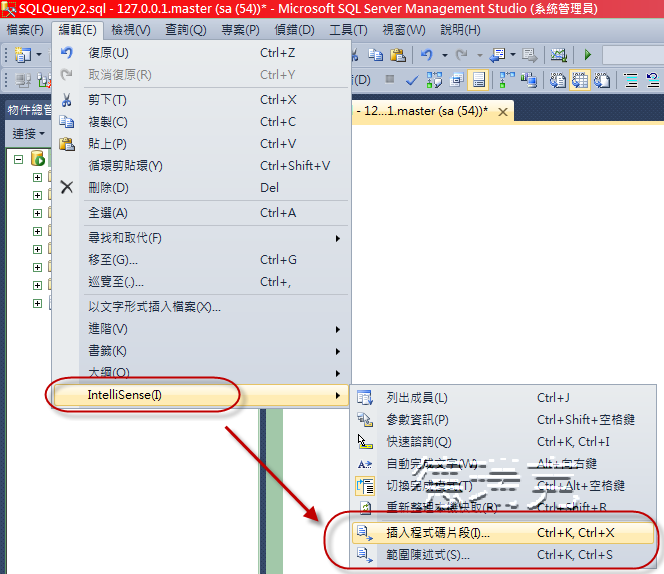This screenshot has width=664, height=574.
Task: Click the database combo box on toolbar
Action: pyautogui.click(x=633, y=55)
